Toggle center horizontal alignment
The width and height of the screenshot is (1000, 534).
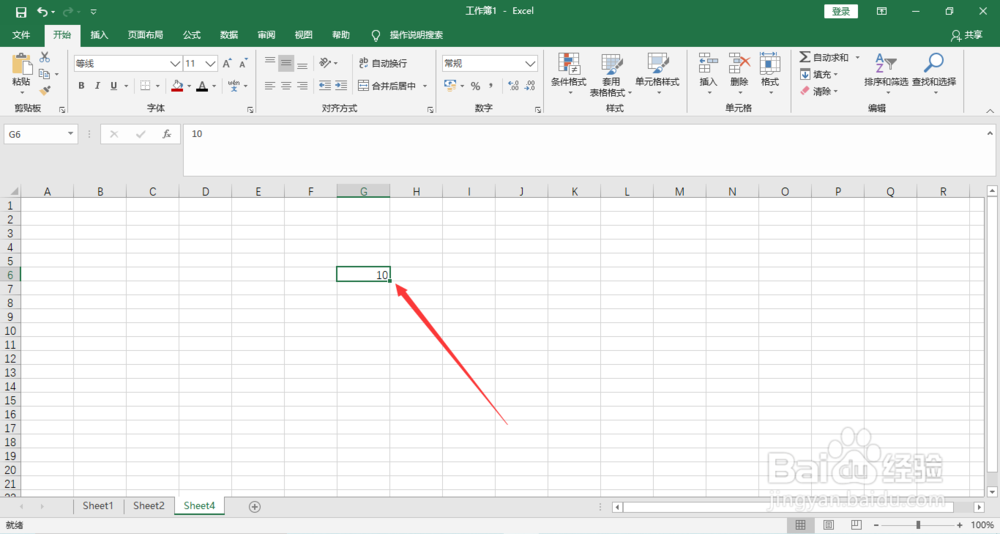(286, 85)
